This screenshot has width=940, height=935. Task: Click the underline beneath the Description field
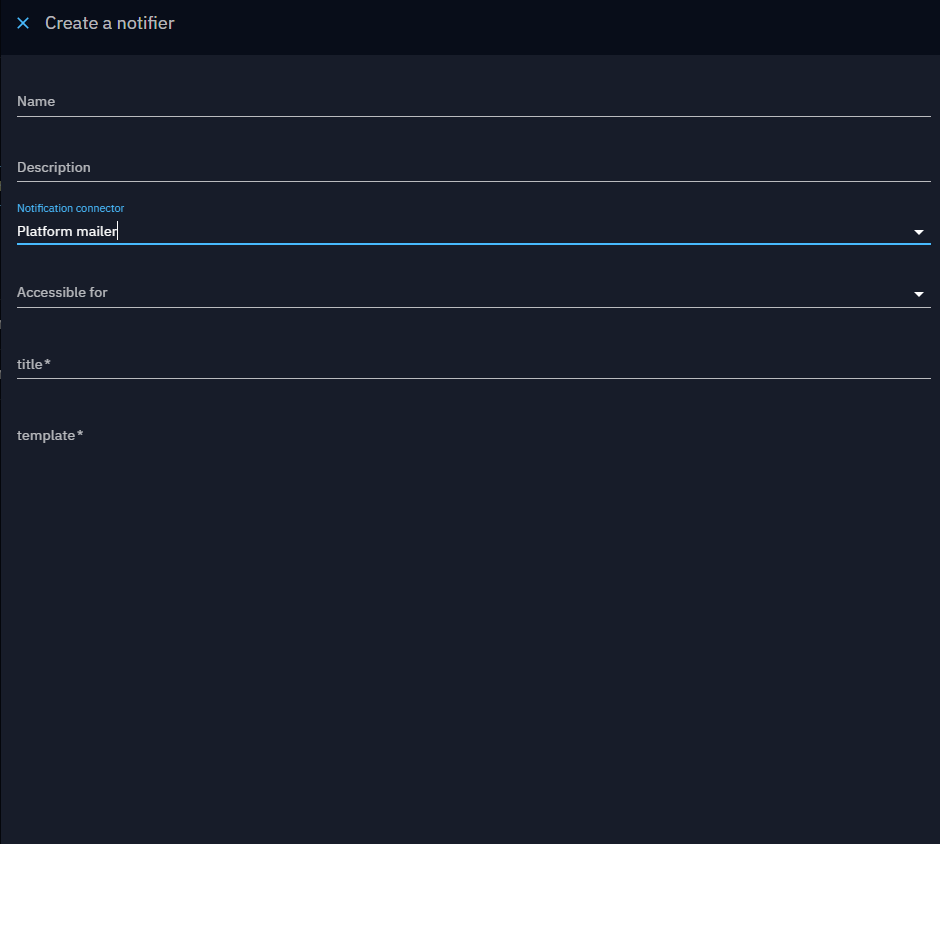coord(473,181)
